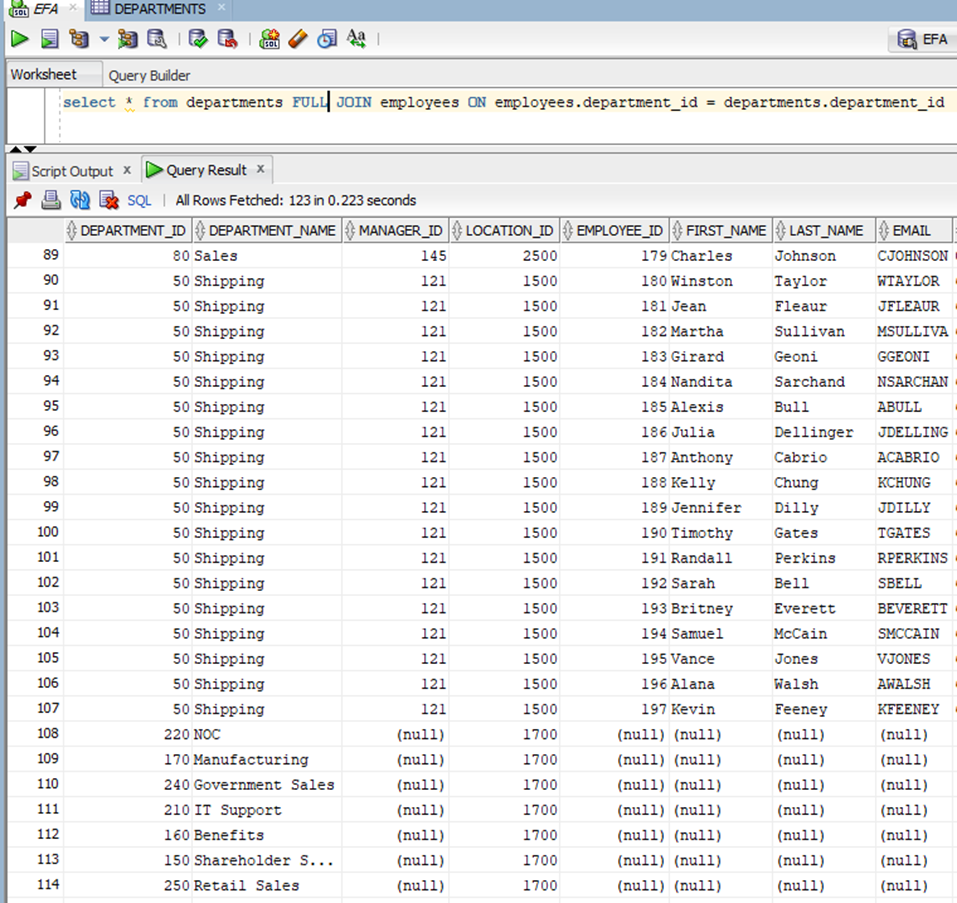Click the 'Retail Sales' department cell
This screenshot has height=903, width=957.
[267, 885]
